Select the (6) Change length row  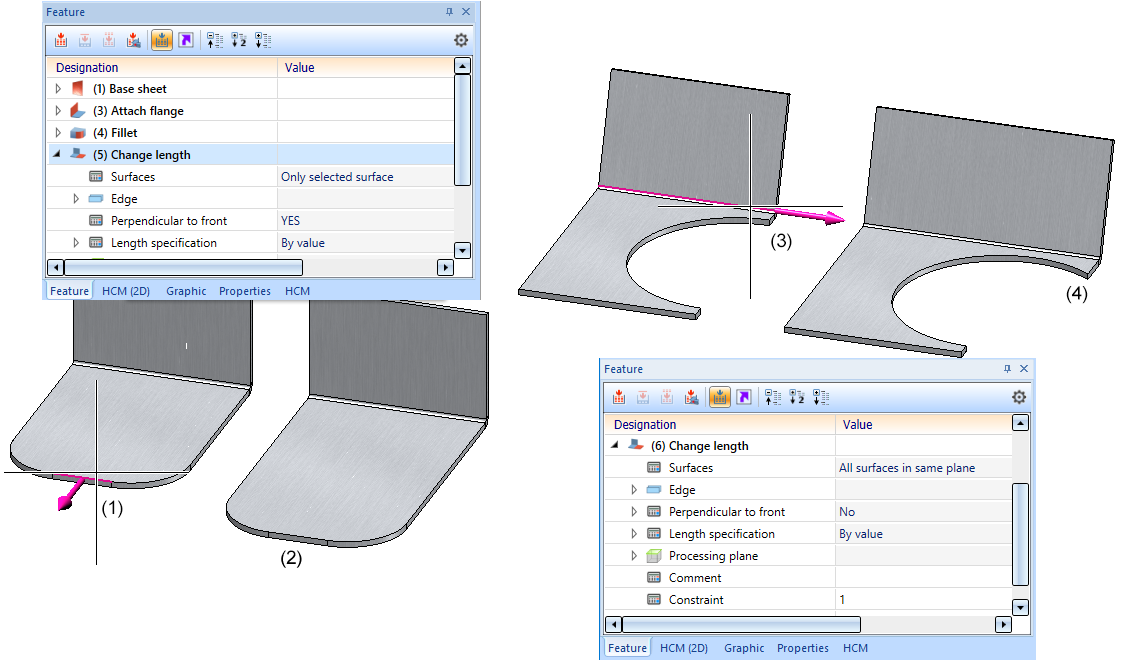(809, 446)
